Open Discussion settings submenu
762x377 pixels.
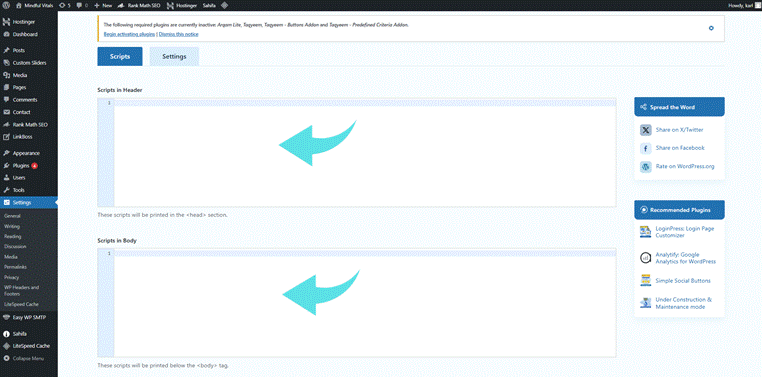click(15, 246)
